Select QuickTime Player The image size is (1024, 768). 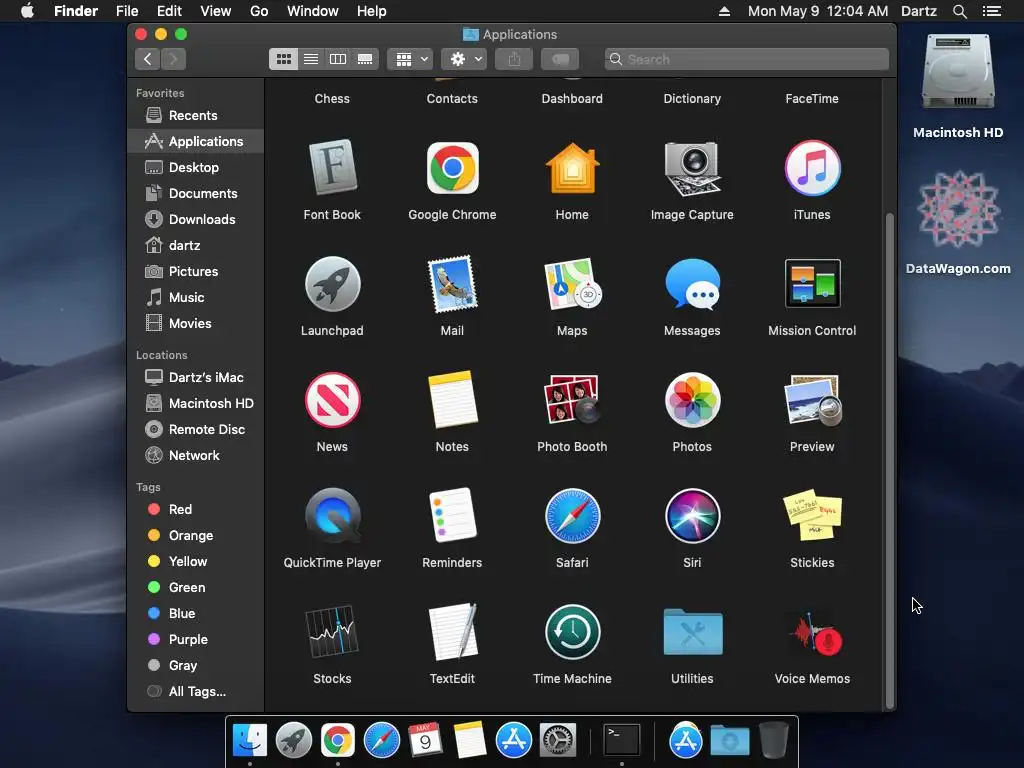[x=332, y=515]
